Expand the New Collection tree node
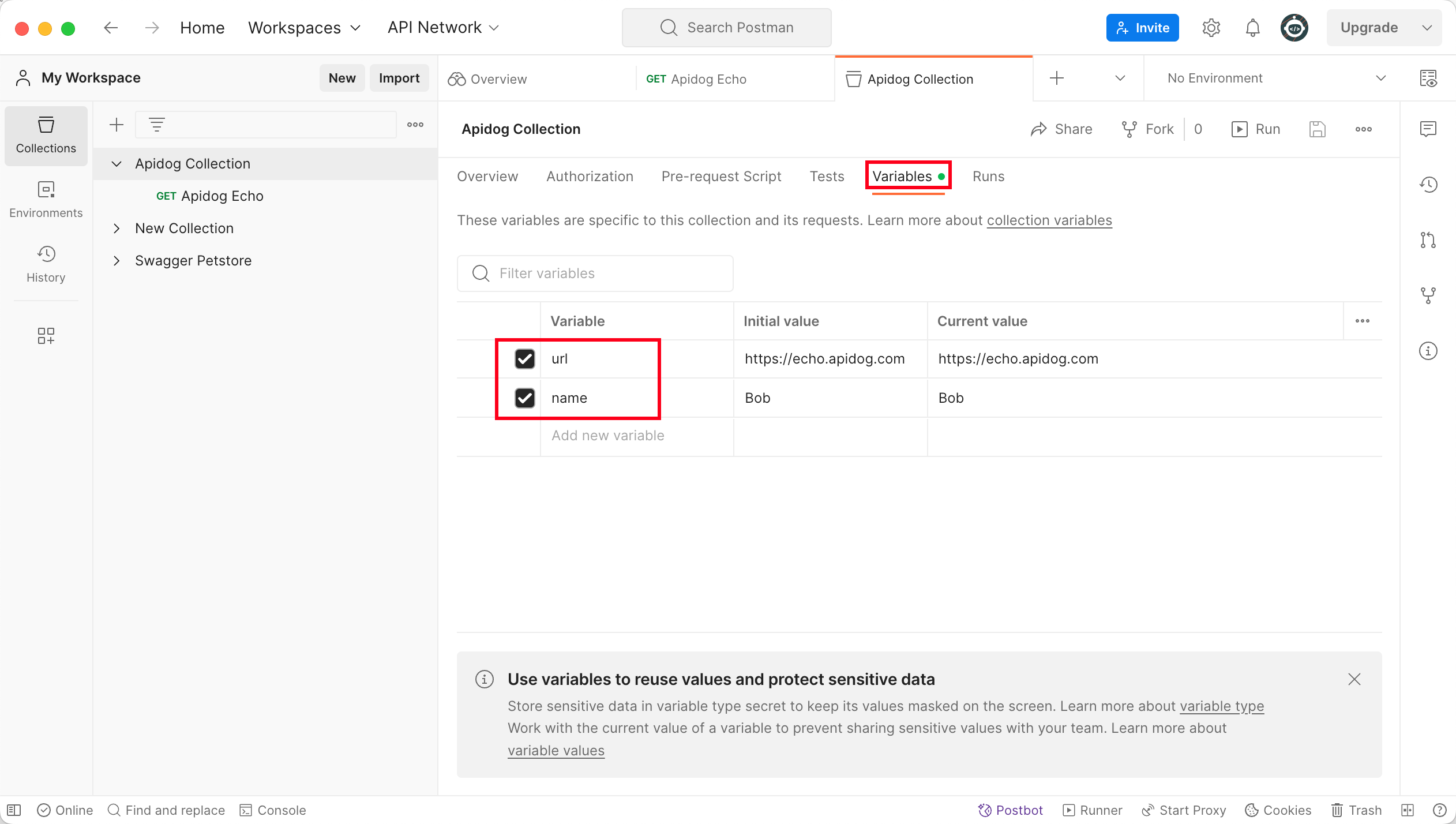Viewport: 1456px width, 824px height. [117, 229]
